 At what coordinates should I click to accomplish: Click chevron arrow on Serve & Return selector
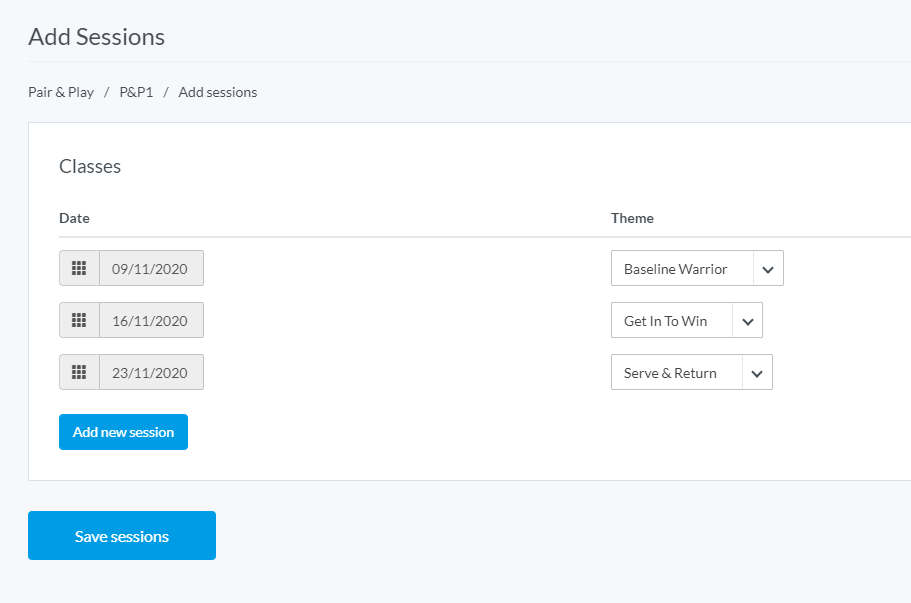(757, 373)
